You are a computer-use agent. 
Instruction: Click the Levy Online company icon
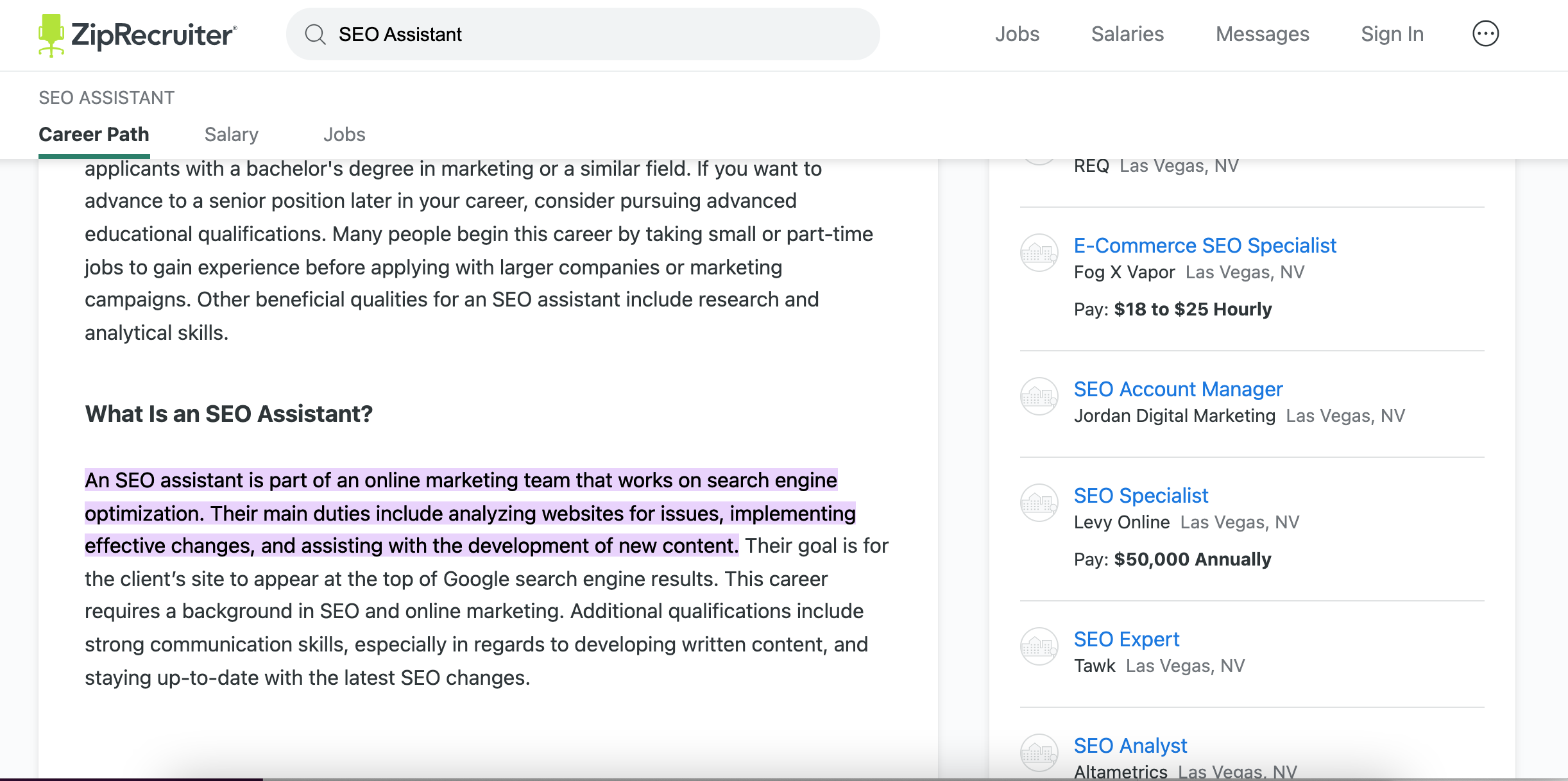1039,503
